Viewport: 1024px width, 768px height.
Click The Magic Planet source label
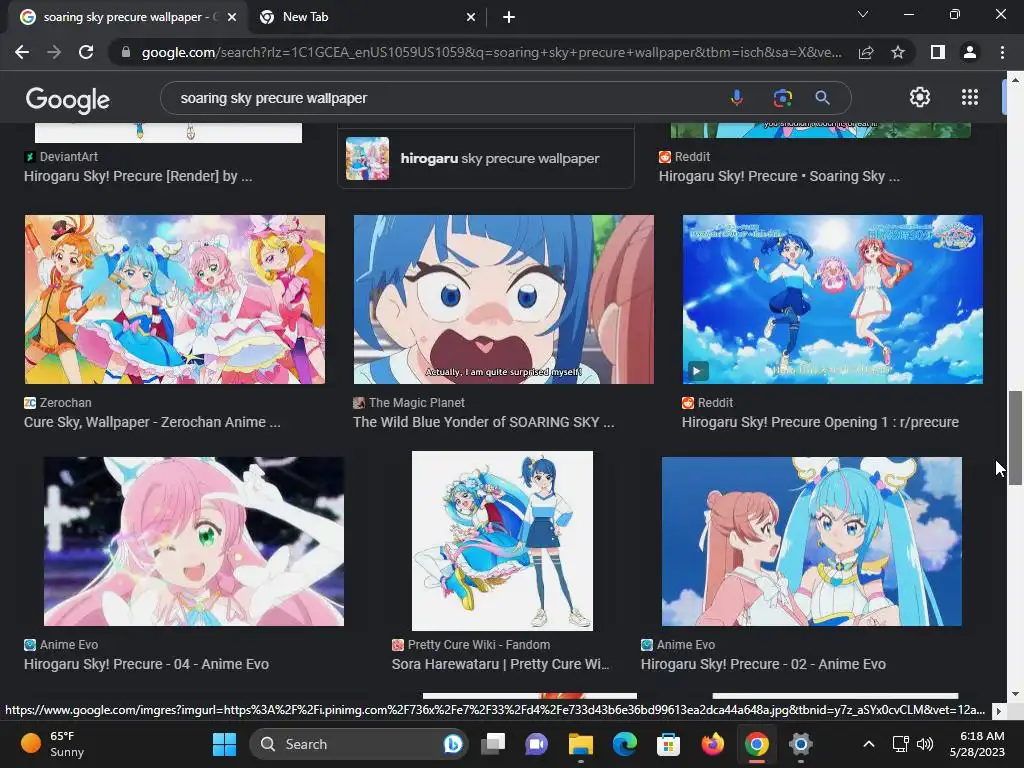416,403
